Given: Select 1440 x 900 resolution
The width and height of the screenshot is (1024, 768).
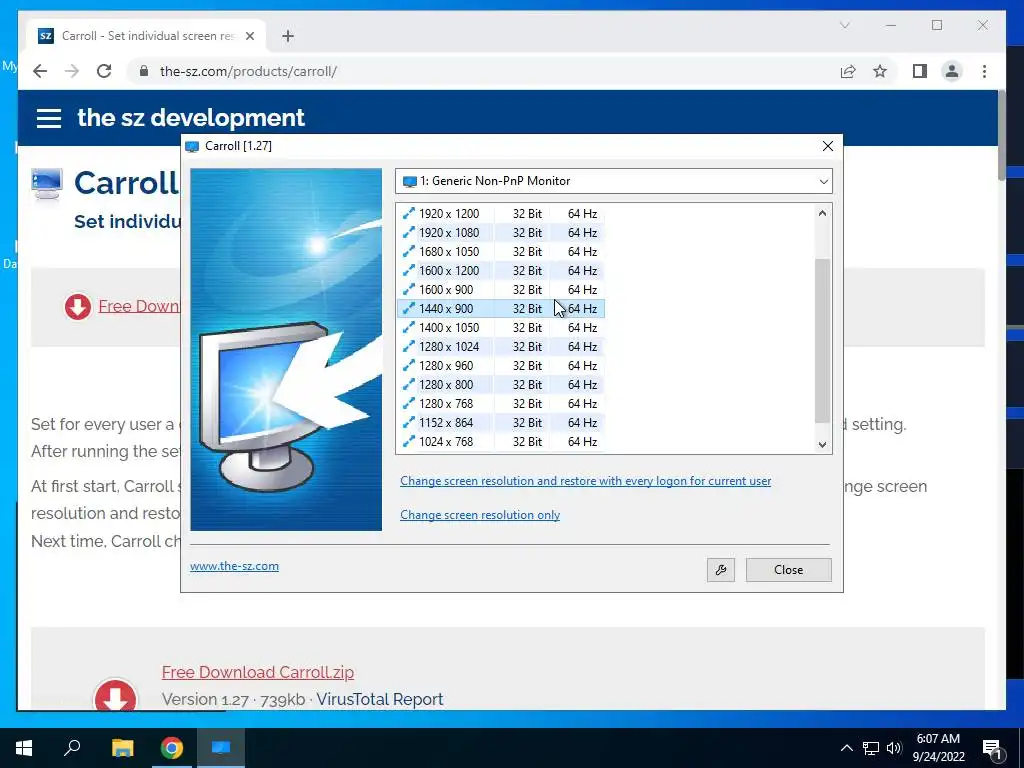Looking at the screenshot, I should 501,308.
